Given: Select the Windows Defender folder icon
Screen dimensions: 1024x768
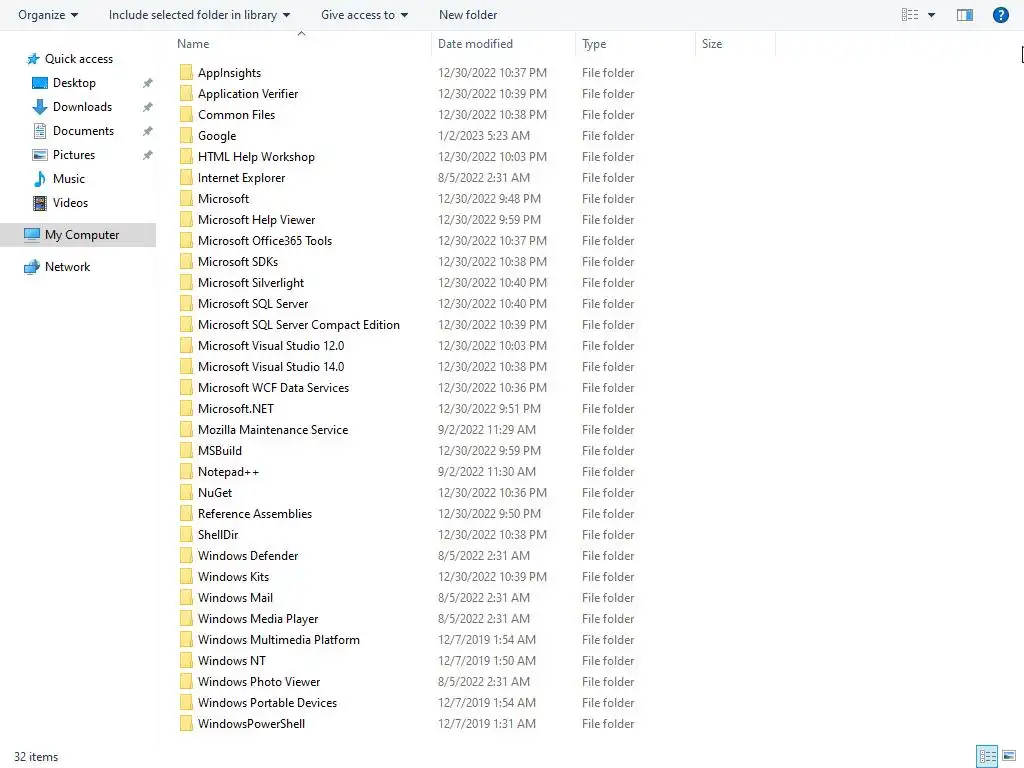Looking at the screenshot, I should tap(186, 556).
